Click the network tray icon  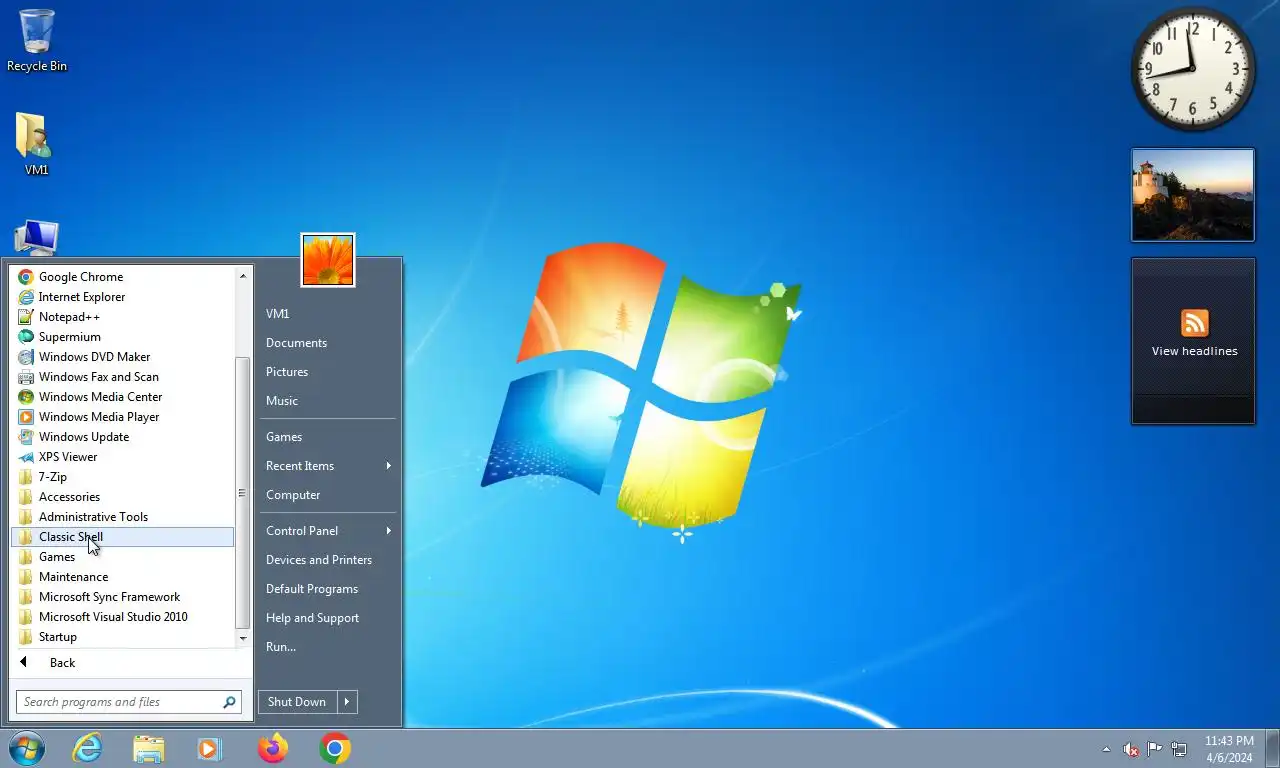1179,749
